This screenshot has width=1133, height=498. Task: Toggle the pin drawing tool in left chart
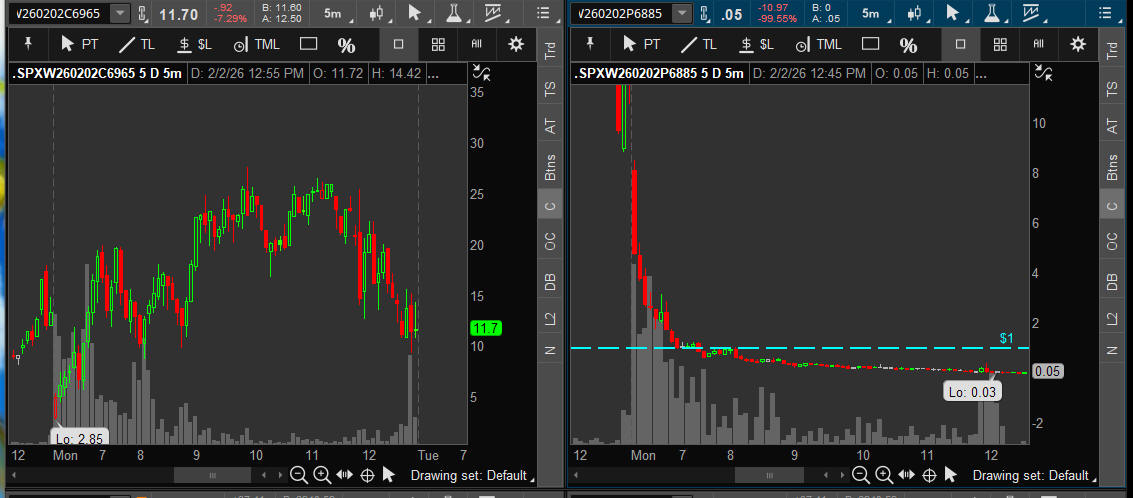(28, 45)
